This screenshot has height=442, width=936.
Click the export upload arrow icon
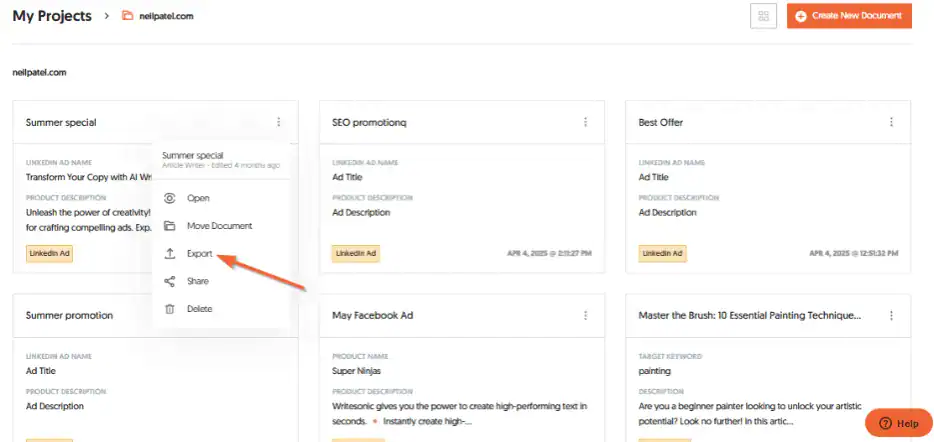coord(169,254)
